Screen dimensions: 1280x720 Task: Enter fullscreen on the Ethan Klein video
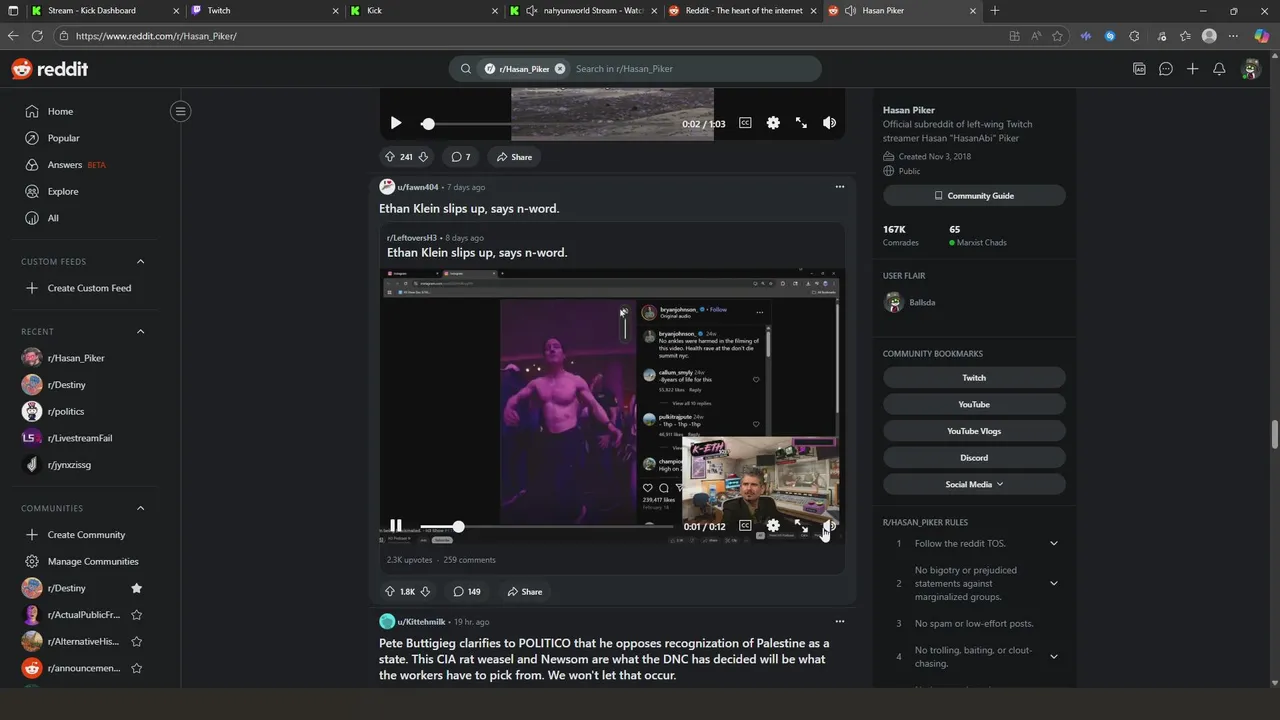coord(801,526)
